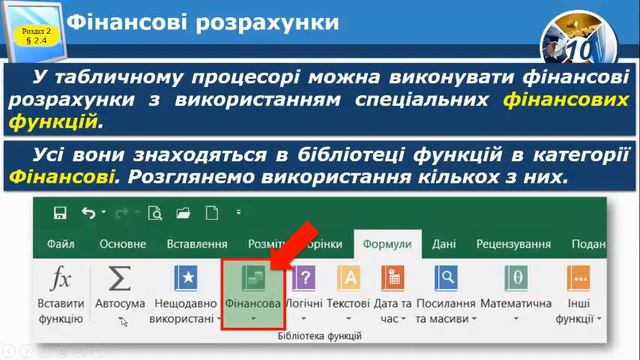640x360 pixels.
Task: Click the highlighted word Фінансові in yellow
Action: click(61, 177)
